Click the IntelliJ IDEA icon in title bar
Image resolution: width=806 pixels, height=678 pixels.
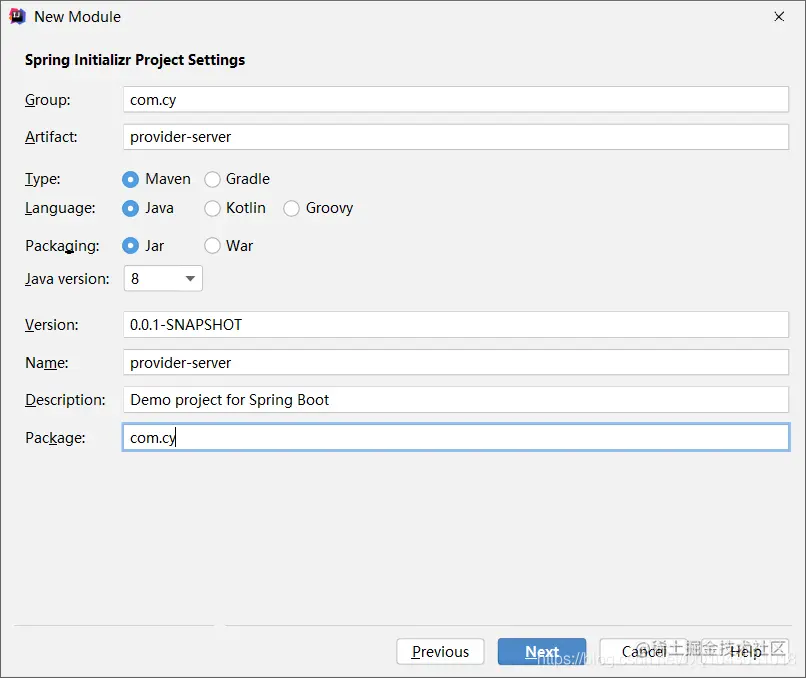(17, 16)
